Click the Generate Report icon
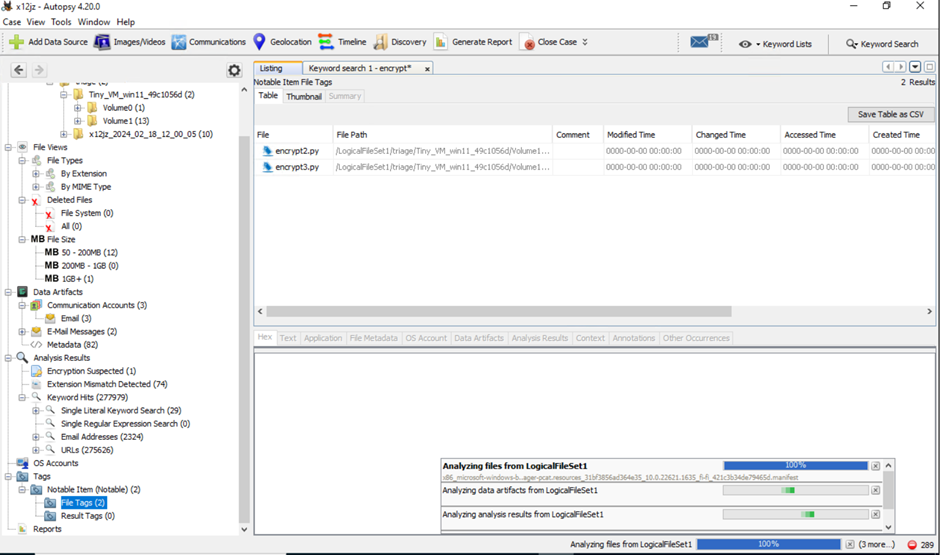940x555 pixels. point(441,42)
